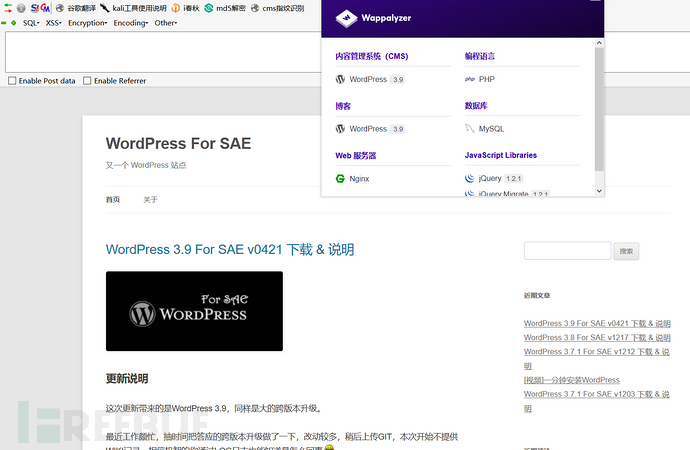Click the Wappalyzer panel scroll up arrow

pyautogui.click(x=599, y=43)
